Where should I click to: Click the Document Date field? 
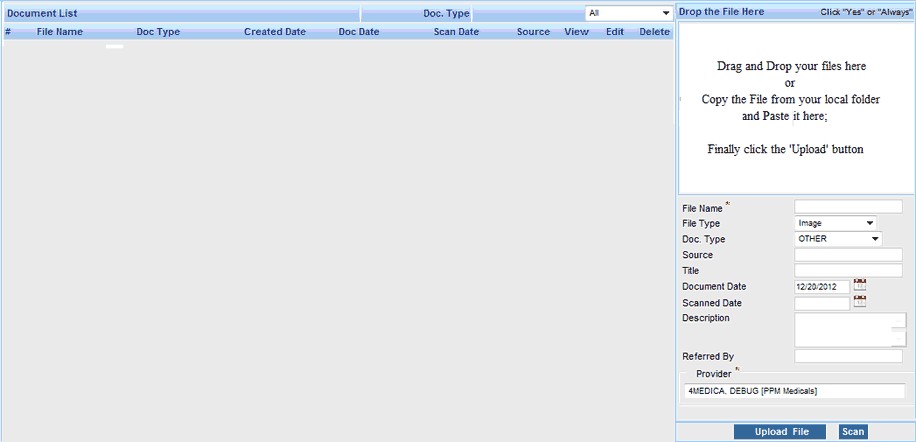click(821, 287)
